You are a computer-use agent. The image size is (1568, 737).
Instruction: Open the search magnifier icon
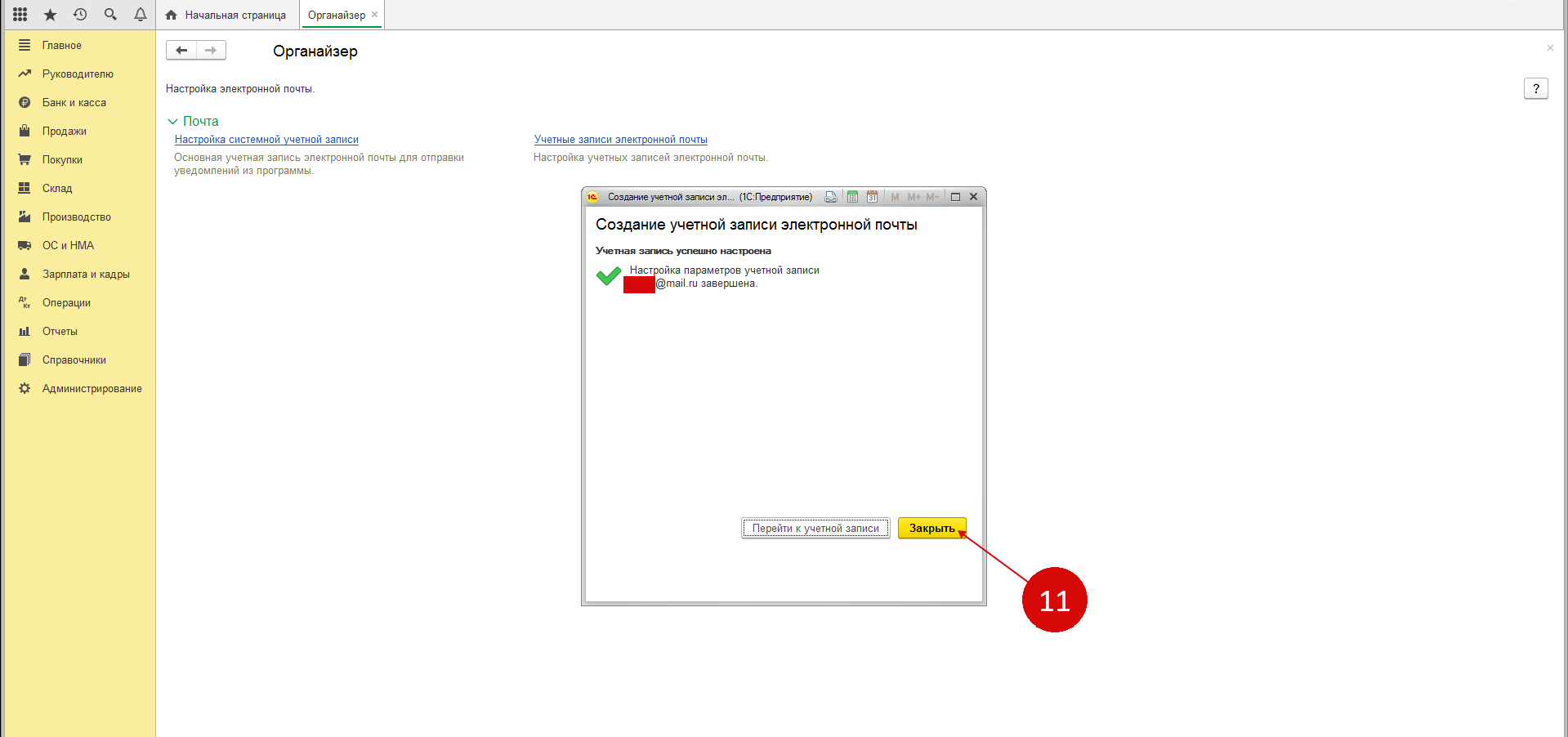pyautogui.click(x=110, y=15)
